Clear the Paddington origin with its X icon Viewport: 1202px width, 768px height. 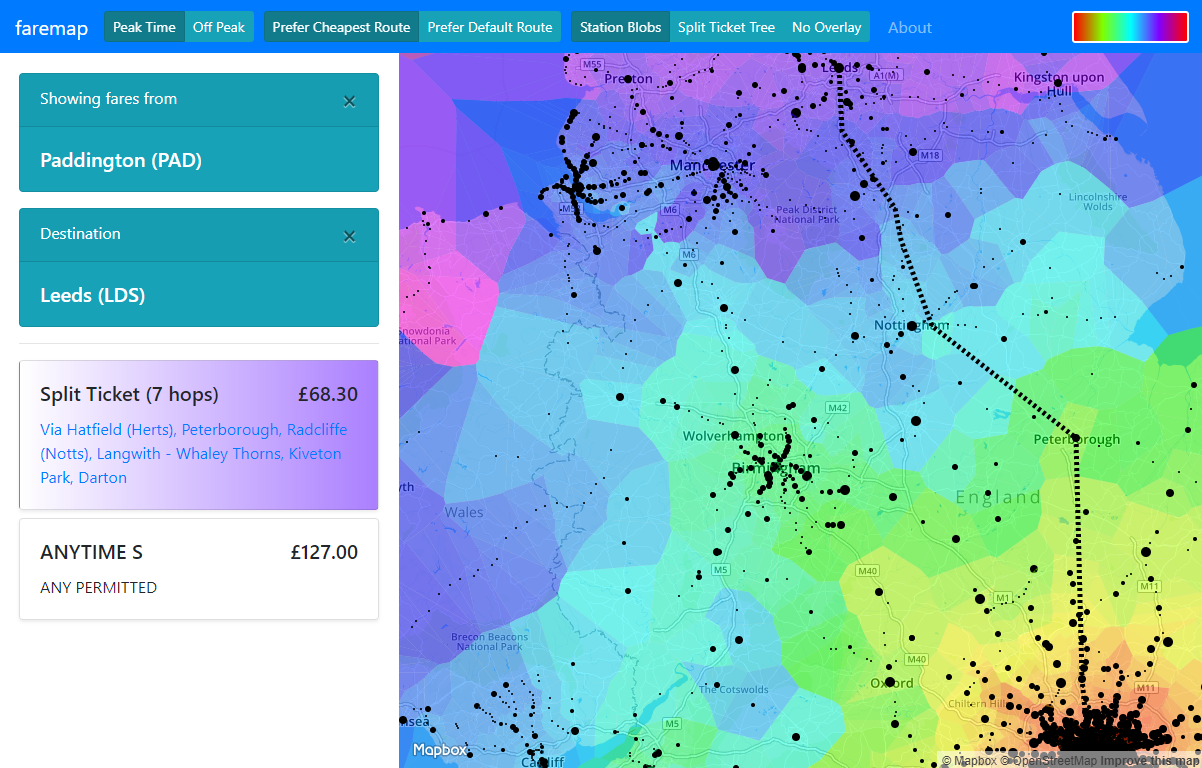pos(349,101)
